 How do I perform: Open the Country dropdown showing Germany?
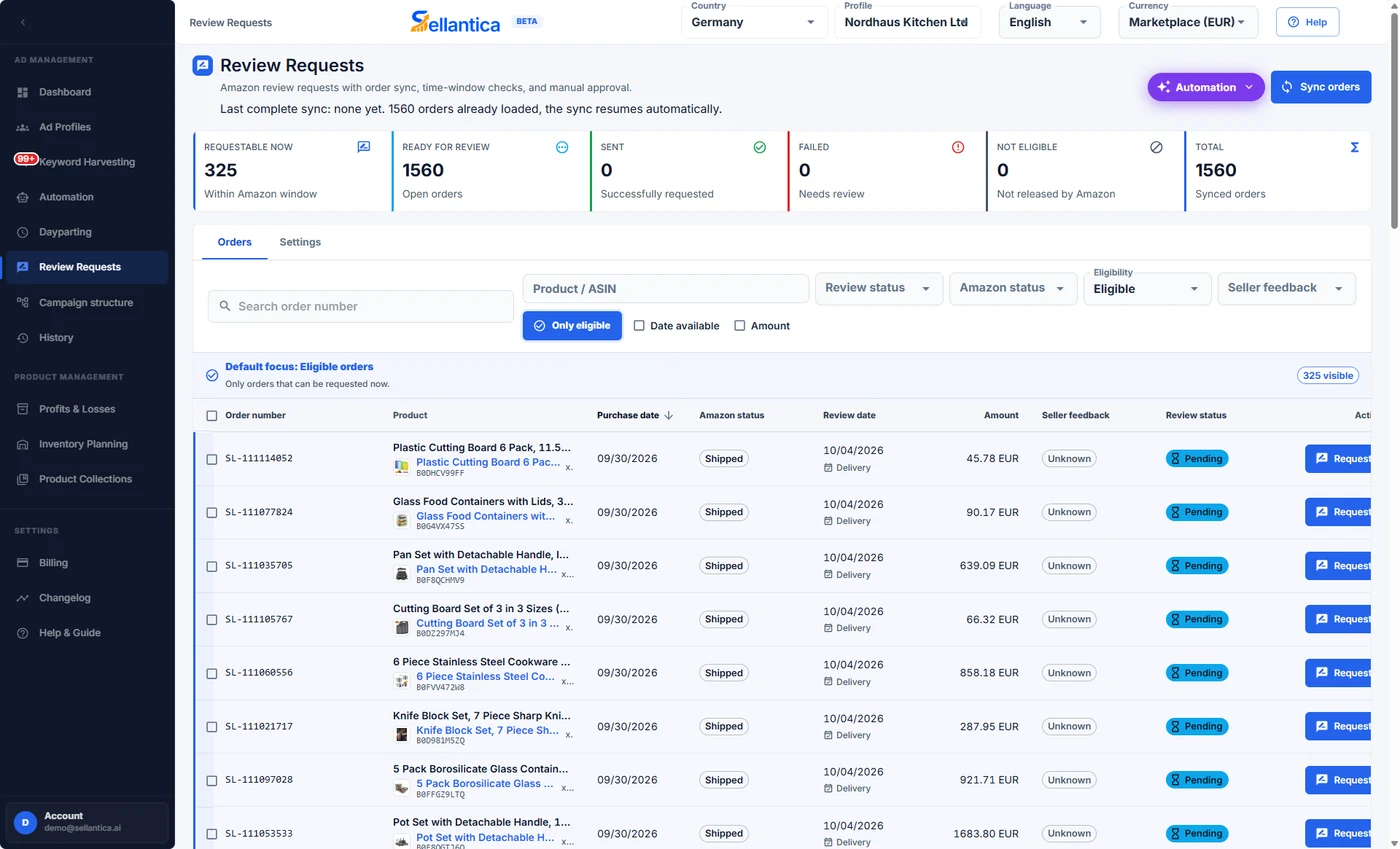[754, 22]
